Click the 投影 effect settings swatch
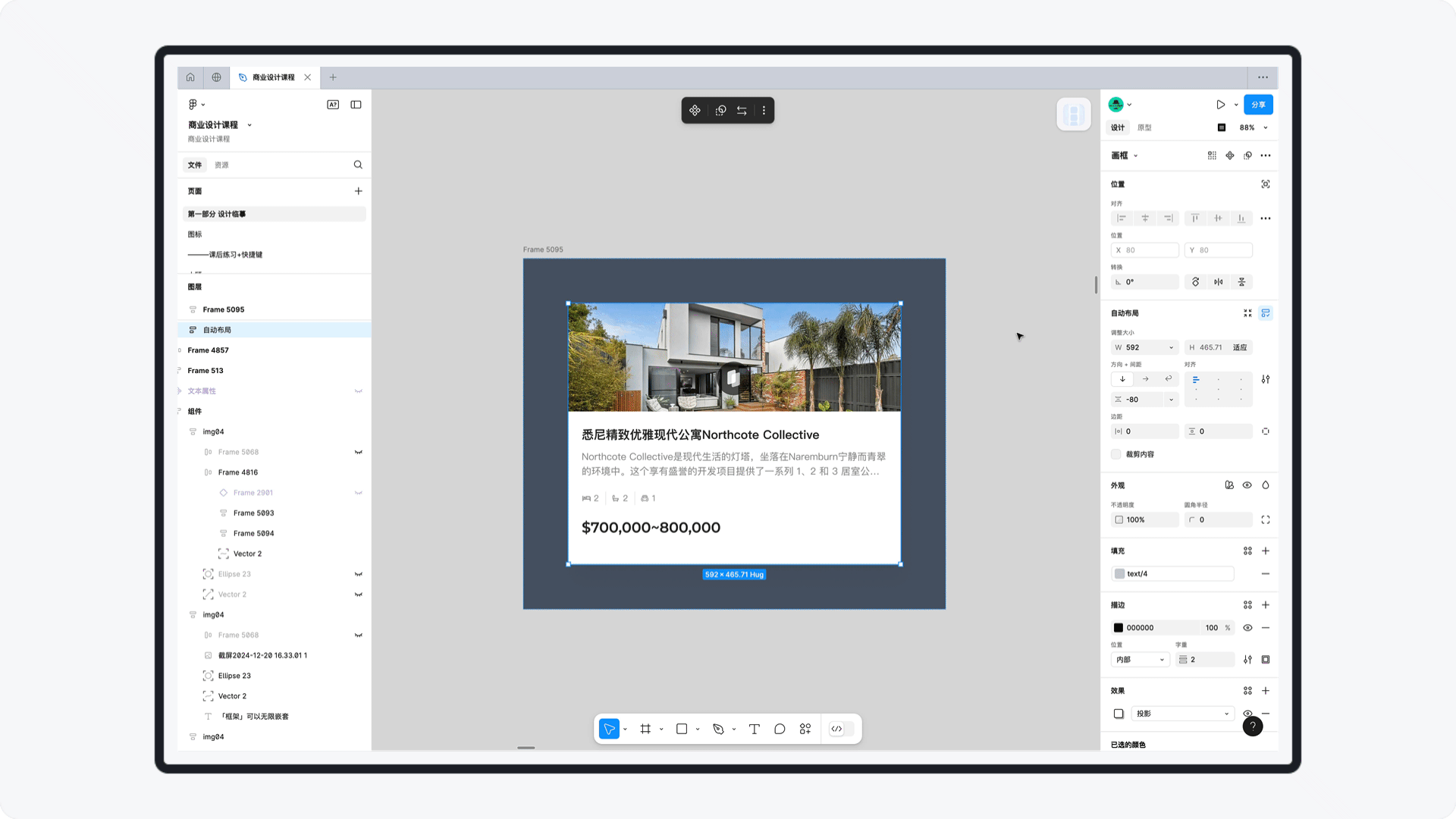 click(1119, 714)
